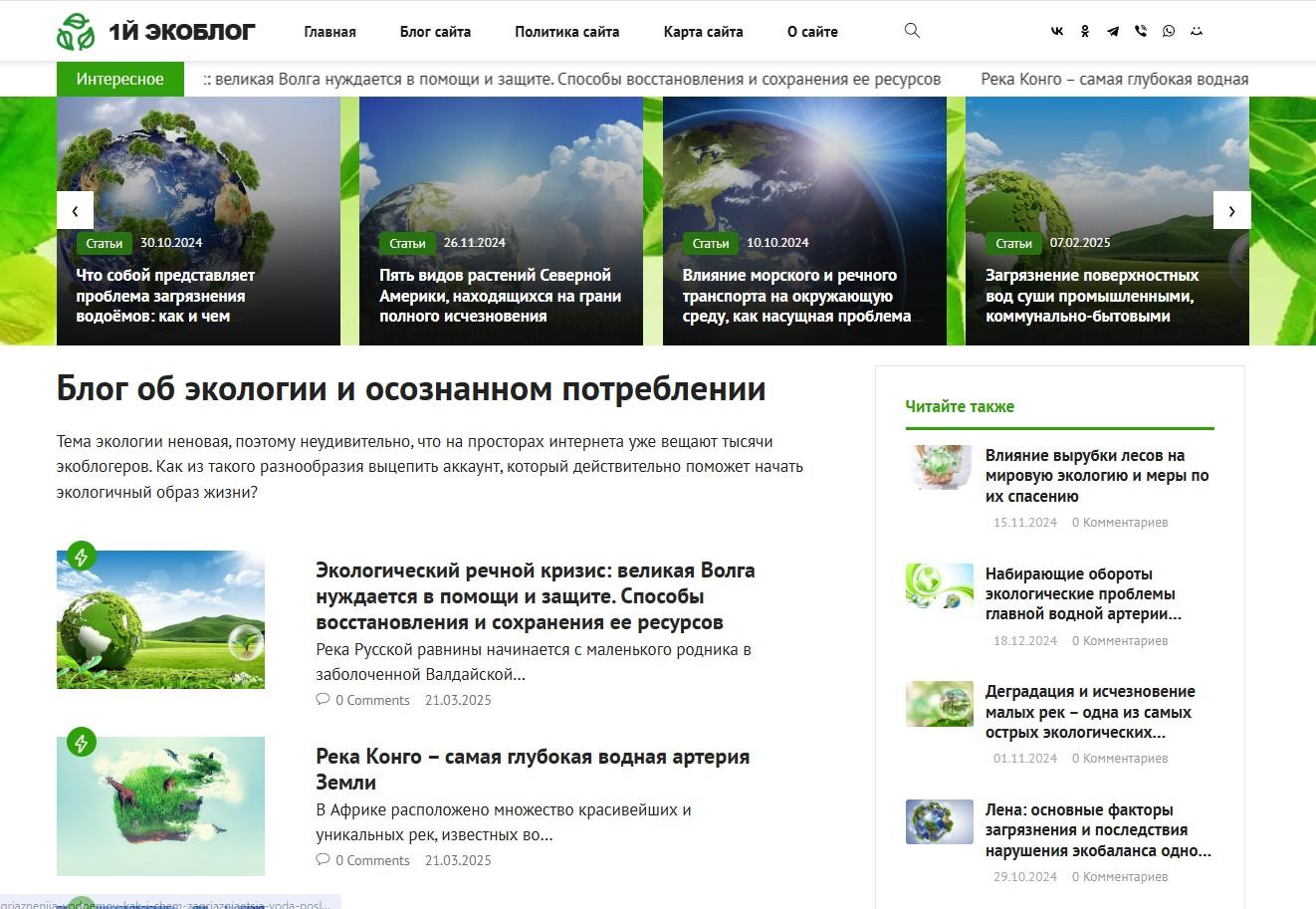The height and width of the screenshot is (909, 1316).
Task: Click the 1Й ЭКОБЛОГ site title text
Action: (182, 32)
